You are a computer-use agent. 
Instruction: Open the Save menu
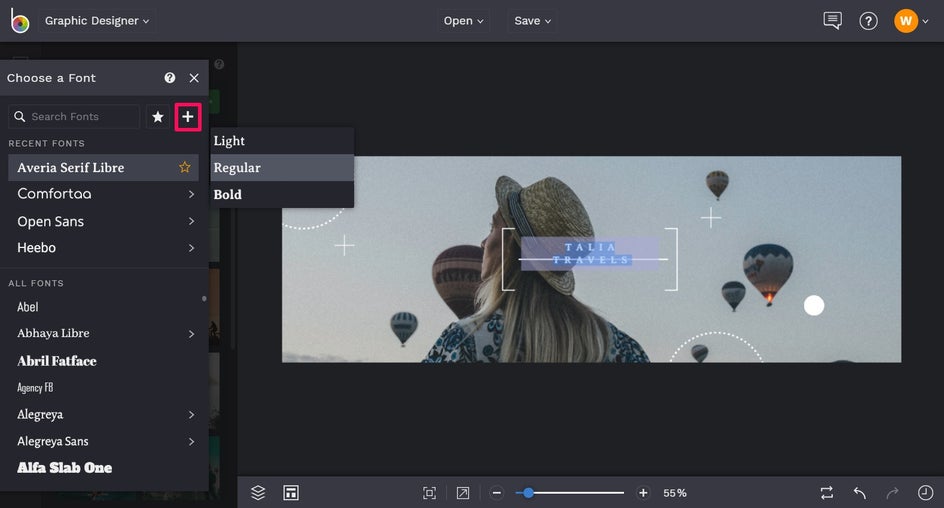[532, 20]
